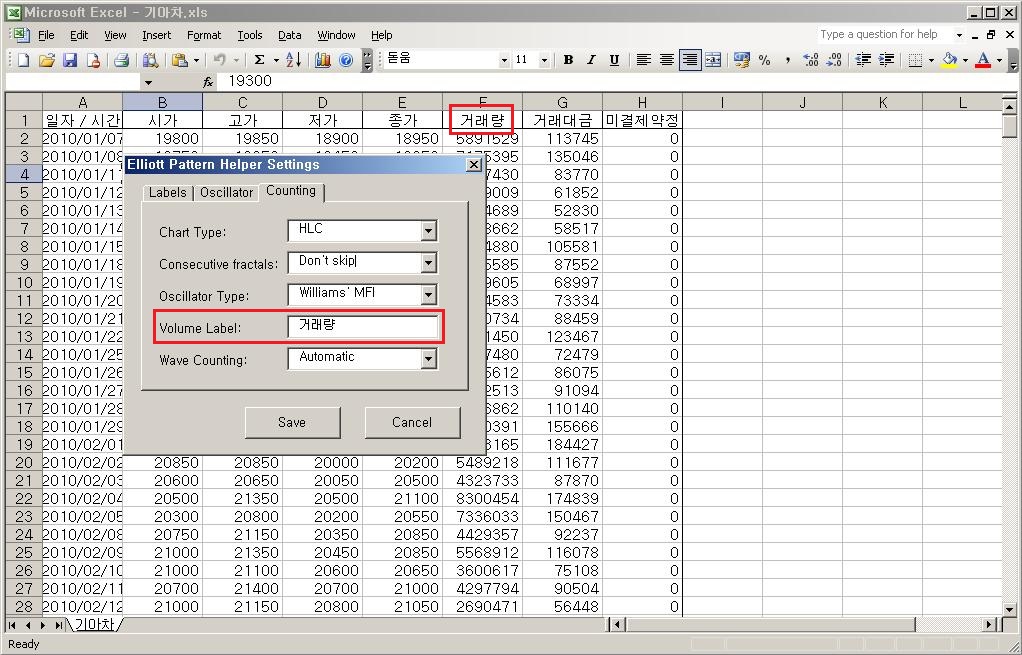1022x655 pixels.
Task: Toggle italic formatting
Action: coord(590,60)
